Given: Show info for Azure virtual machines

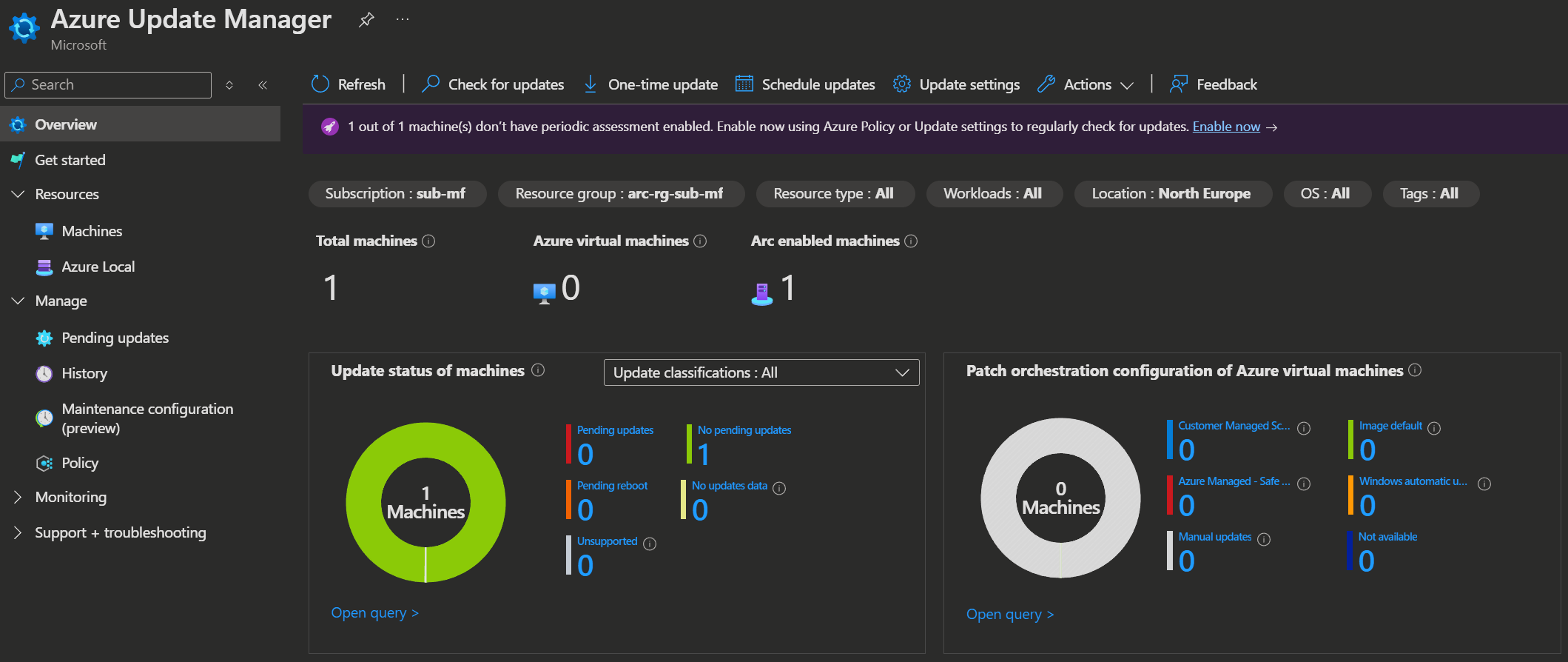Looking at the screenshot, I should (700, 241).
